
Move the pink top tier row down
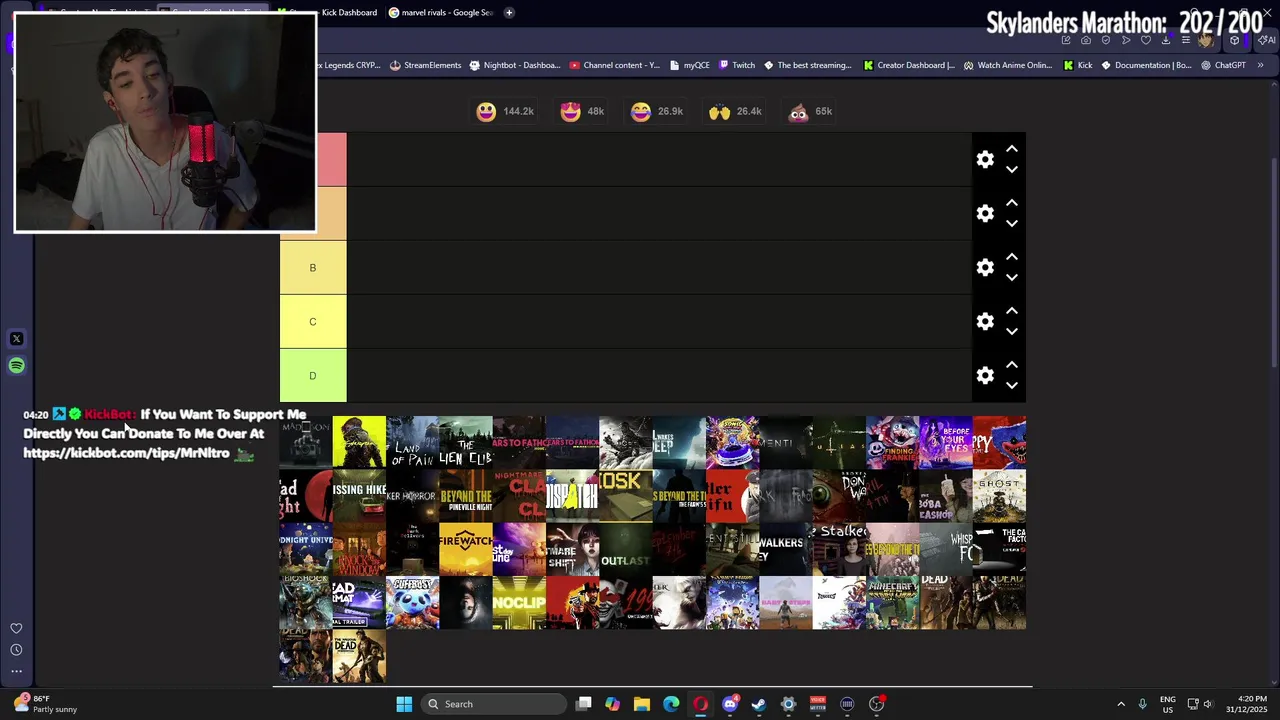[1012, 170]
